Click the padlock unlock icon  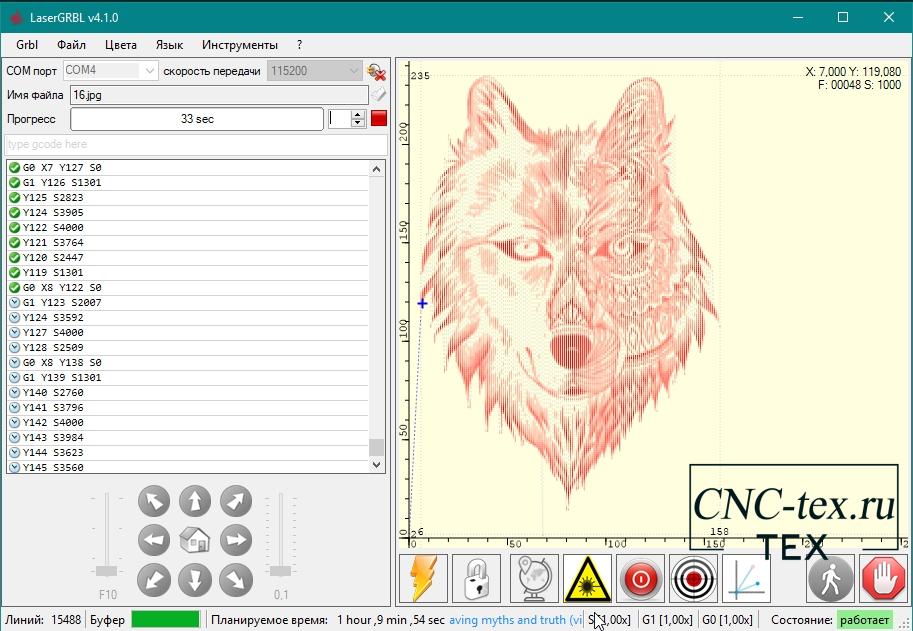tap(476, 578)
